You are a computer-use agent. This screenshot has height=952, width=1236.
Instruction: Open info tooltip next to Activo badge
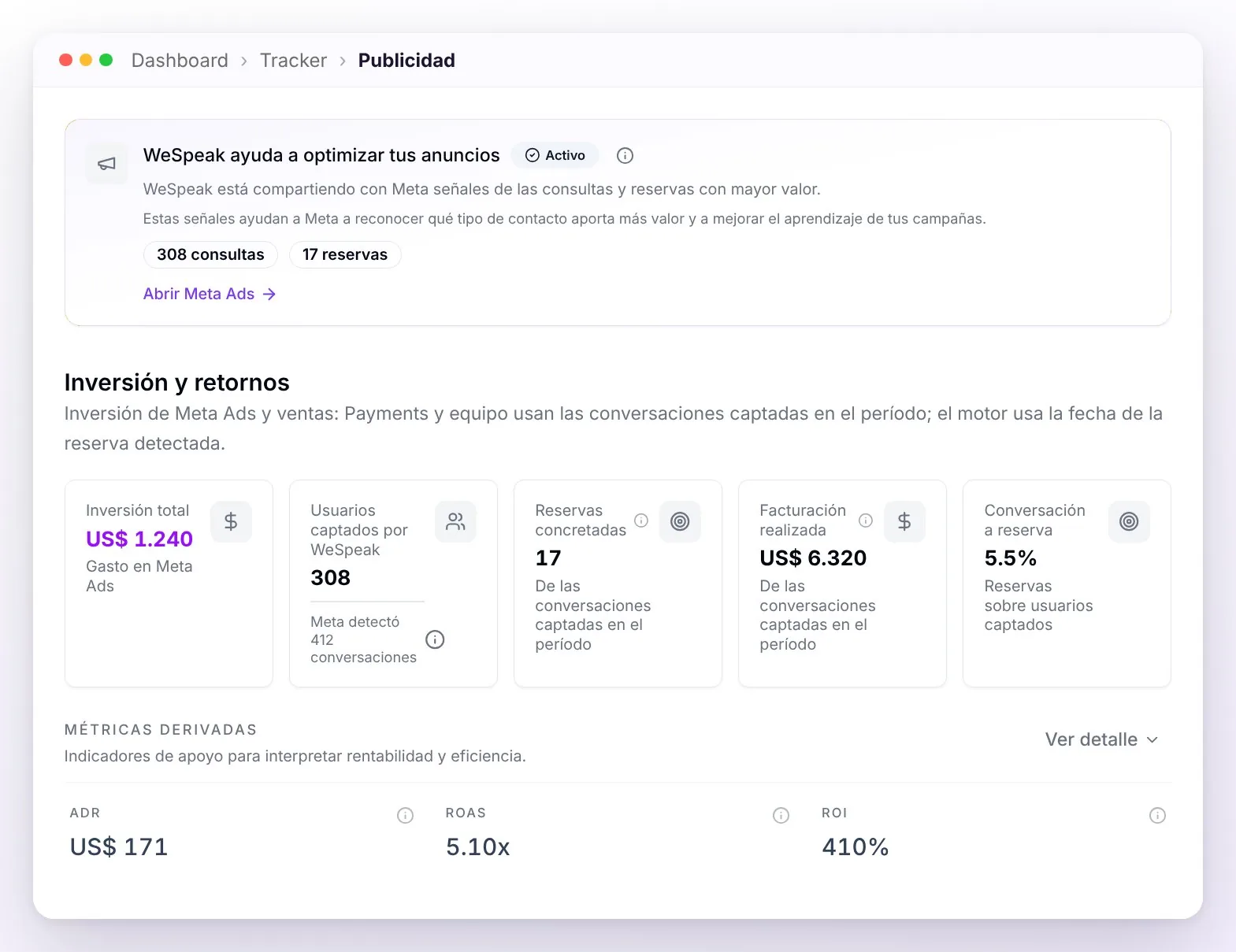[x=625, y=156]
